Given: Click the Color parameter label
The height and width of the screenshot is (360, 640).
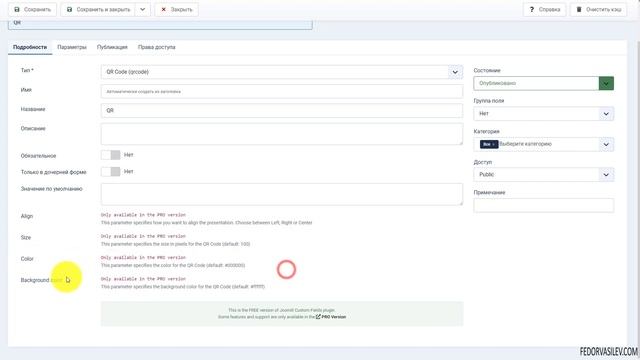Looking at the screenshot, I should coord(27,259).
